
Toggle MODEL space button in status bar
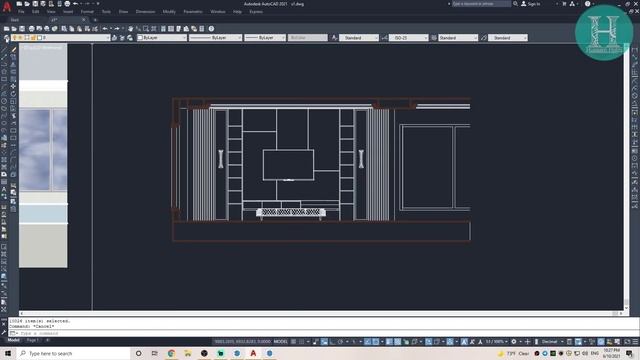tap(280, 342)
